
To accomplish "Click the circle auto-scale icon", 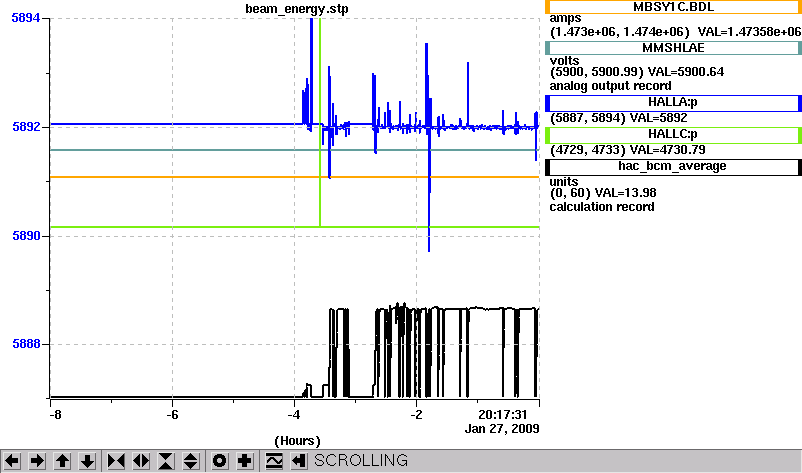I will pyautogui.click(x=219, y=461).
